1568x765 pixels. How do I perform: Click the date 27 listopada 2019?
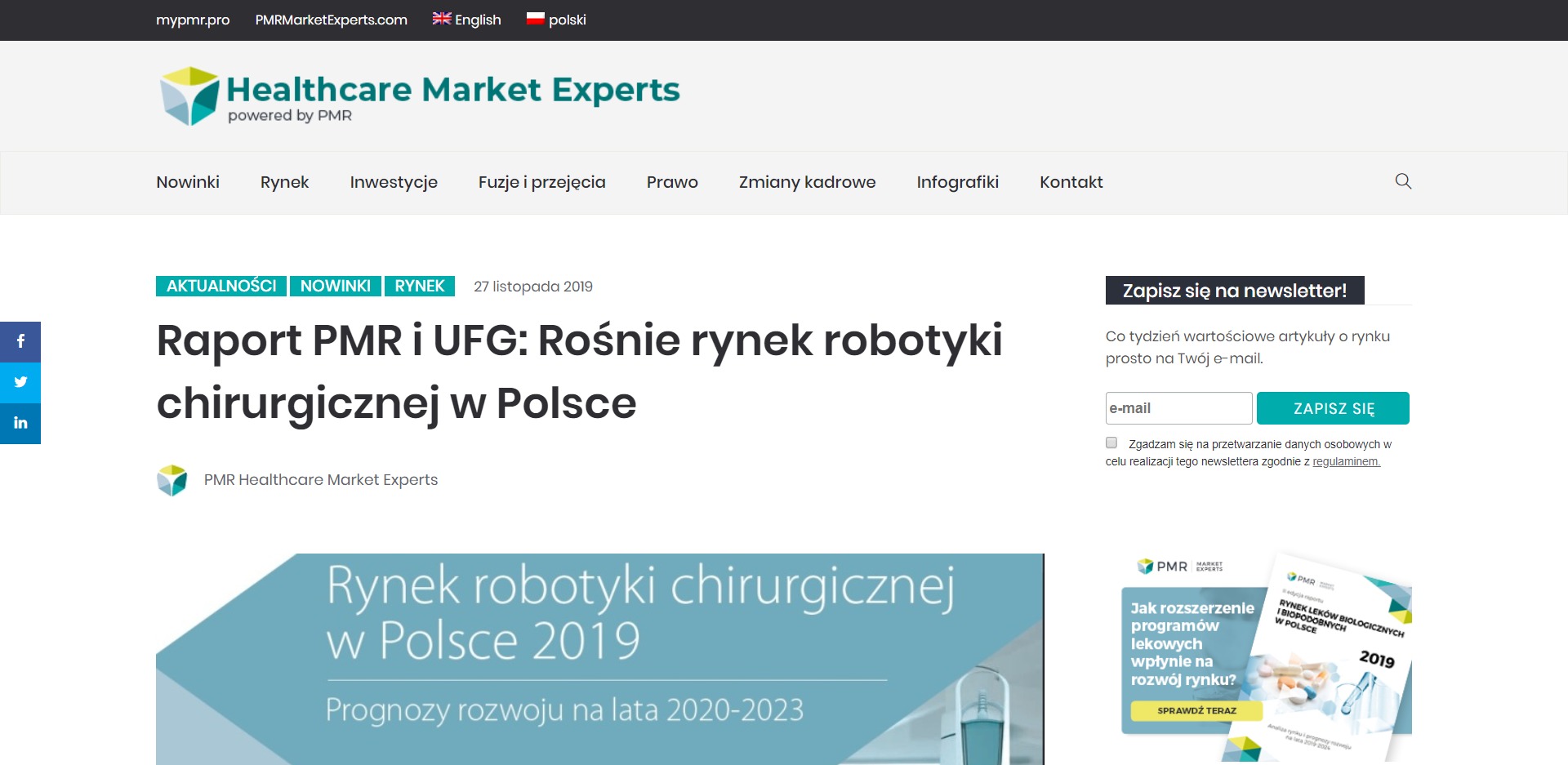(x=533, y=287)
